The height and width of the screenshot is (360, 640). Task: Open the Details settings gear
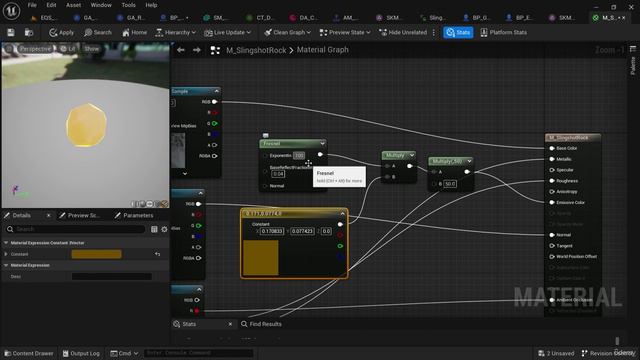[164, 229]
